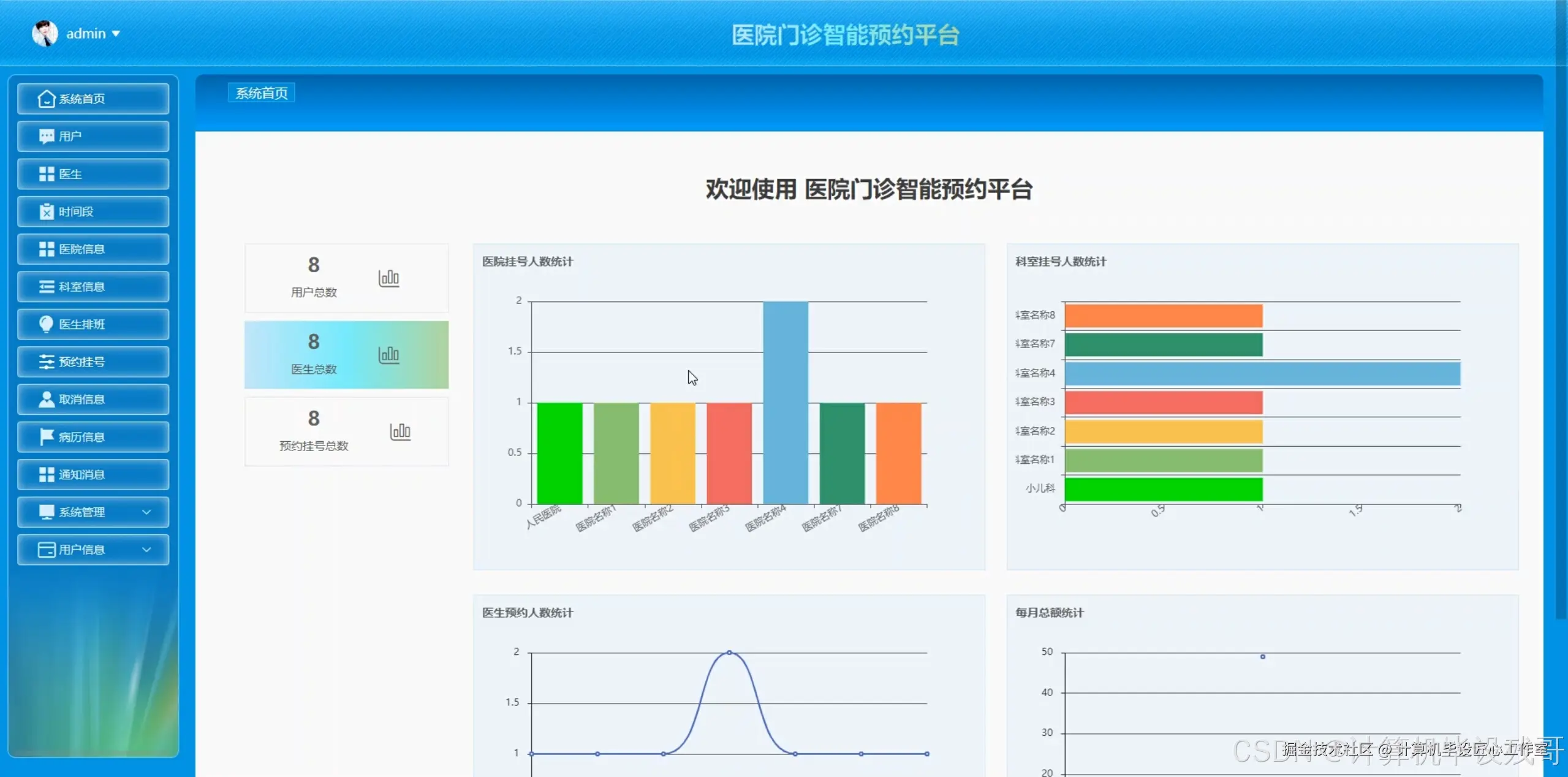Open 医院信息 from the sidebar menu
This screenshot has height=777, width=1568.
[93, 249]
